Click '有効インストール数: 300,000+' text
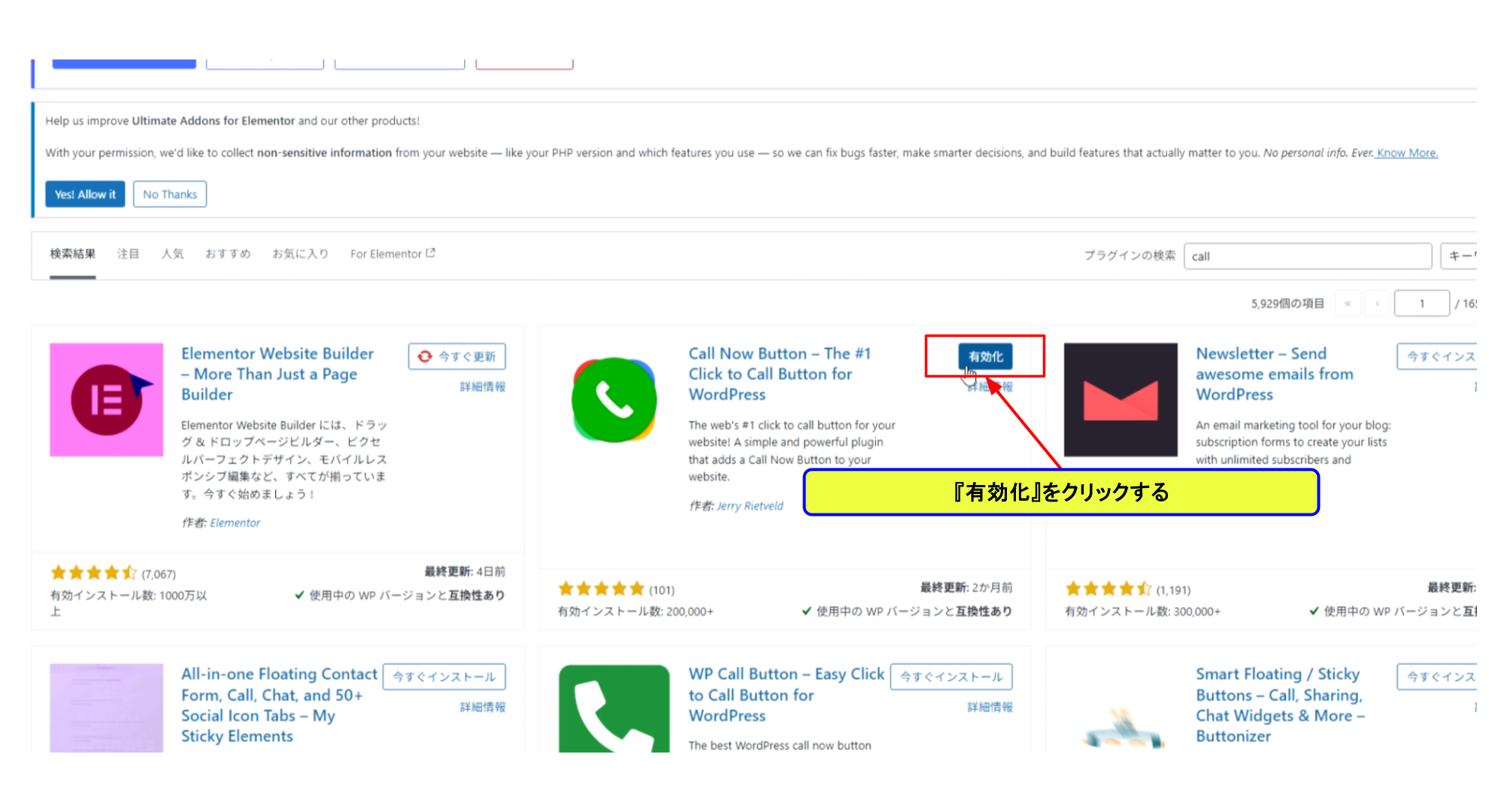 [x=1142, y=612]
